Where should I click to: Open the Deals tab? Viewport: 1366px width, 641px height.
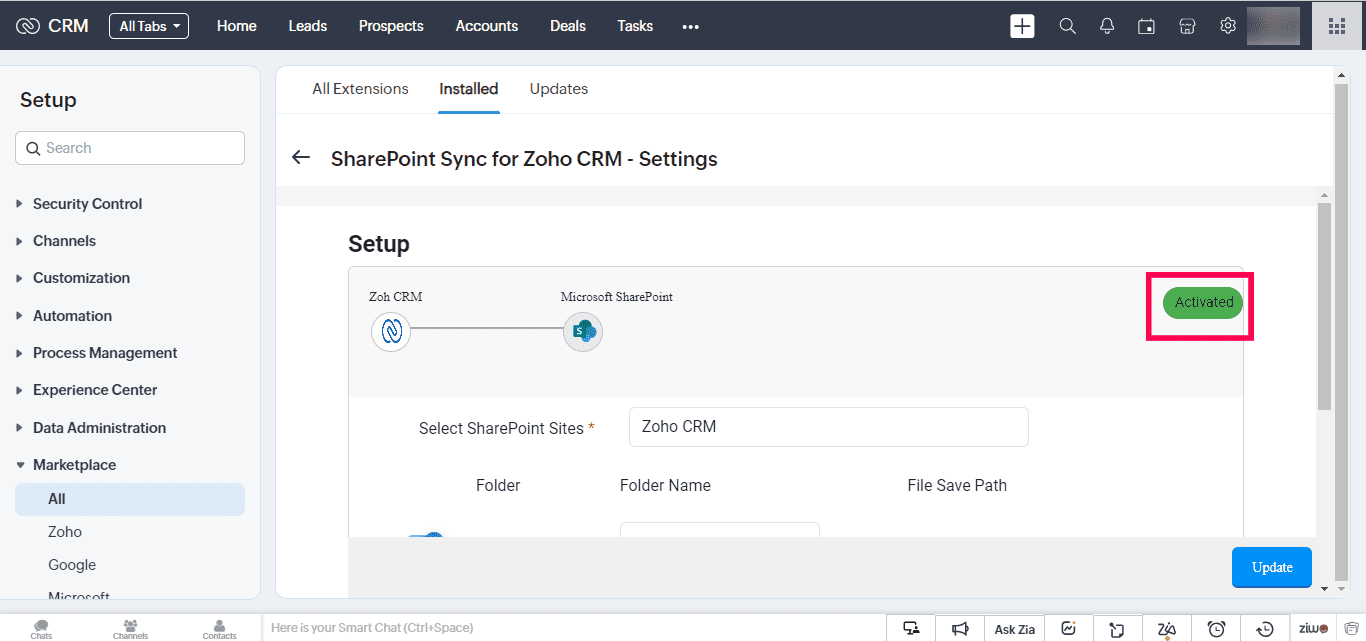pos(568,26)
